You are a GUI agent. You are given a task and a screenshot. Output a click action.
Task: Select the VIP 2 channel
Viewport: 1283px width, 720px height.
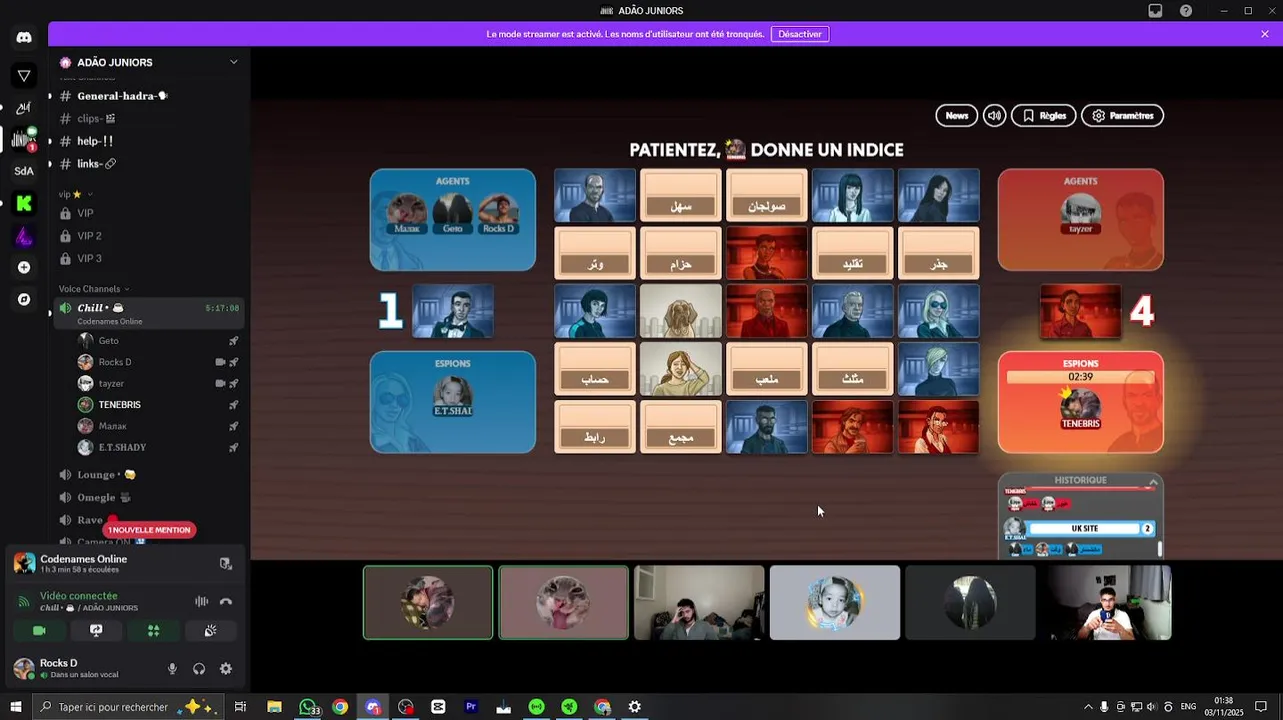click(x=150, y=236)
